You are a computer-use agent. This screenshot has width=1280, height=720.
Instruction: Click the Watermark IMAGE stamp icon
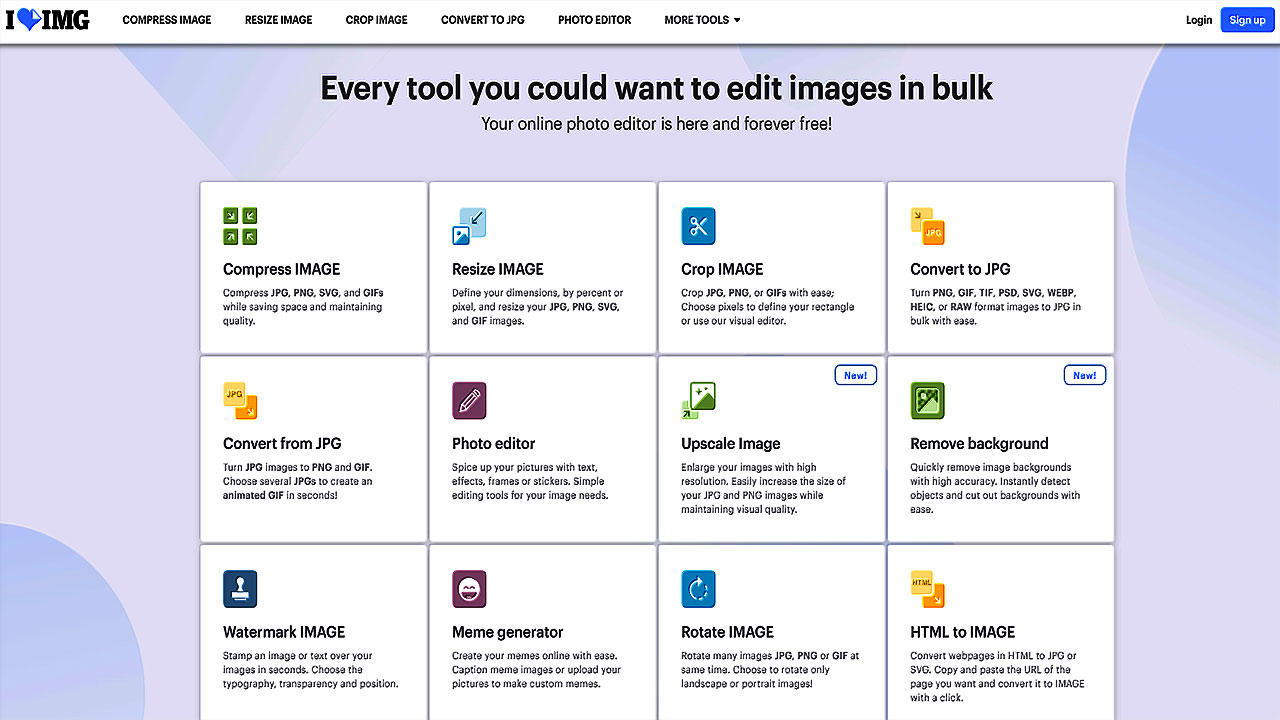coord(240,589)
